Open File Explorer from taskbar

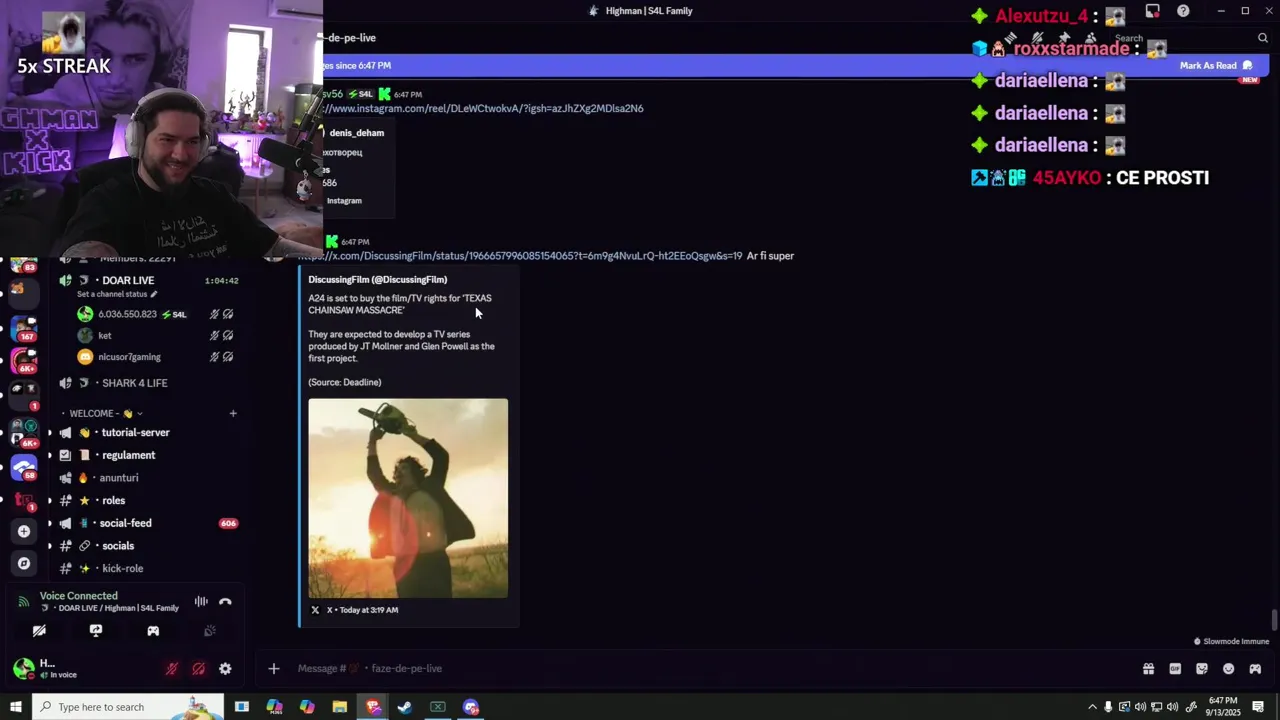pyautogui.click(x=340, y=707)
